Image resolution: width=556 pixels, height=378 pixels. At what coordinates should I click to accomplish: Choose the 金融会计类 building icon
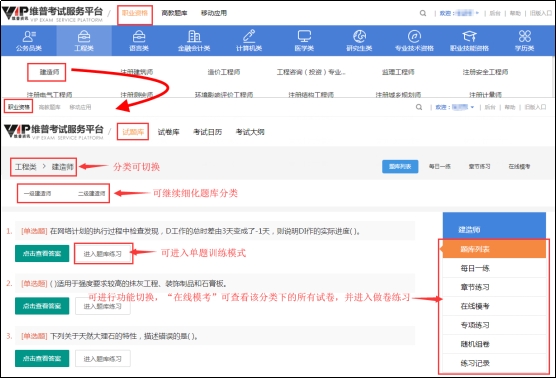(194, 36)
